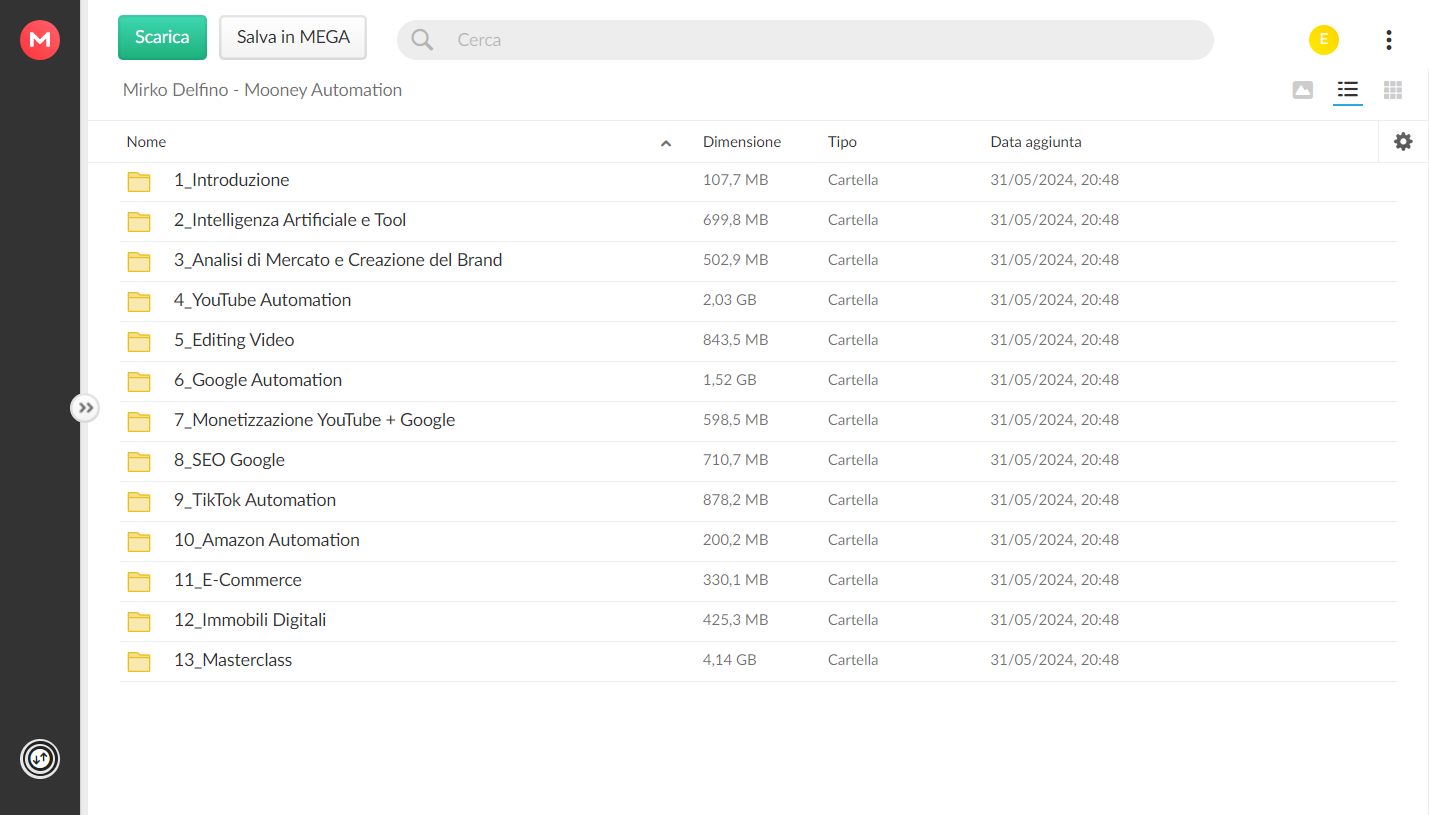1429x815 pixels.
Task: Click the 1,52 GB size cell
Action: (x=730, y=380)
